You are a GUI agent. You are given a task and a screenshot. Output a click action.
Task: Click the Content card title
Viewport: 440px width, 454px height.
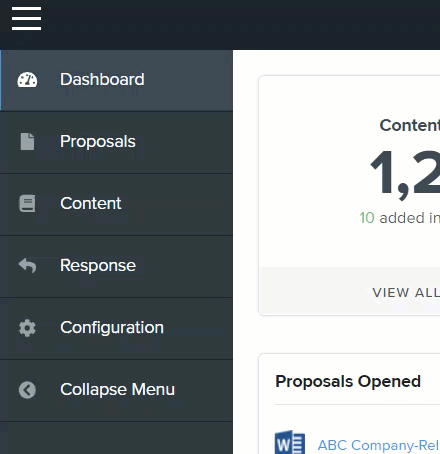(x=410, y=125)
